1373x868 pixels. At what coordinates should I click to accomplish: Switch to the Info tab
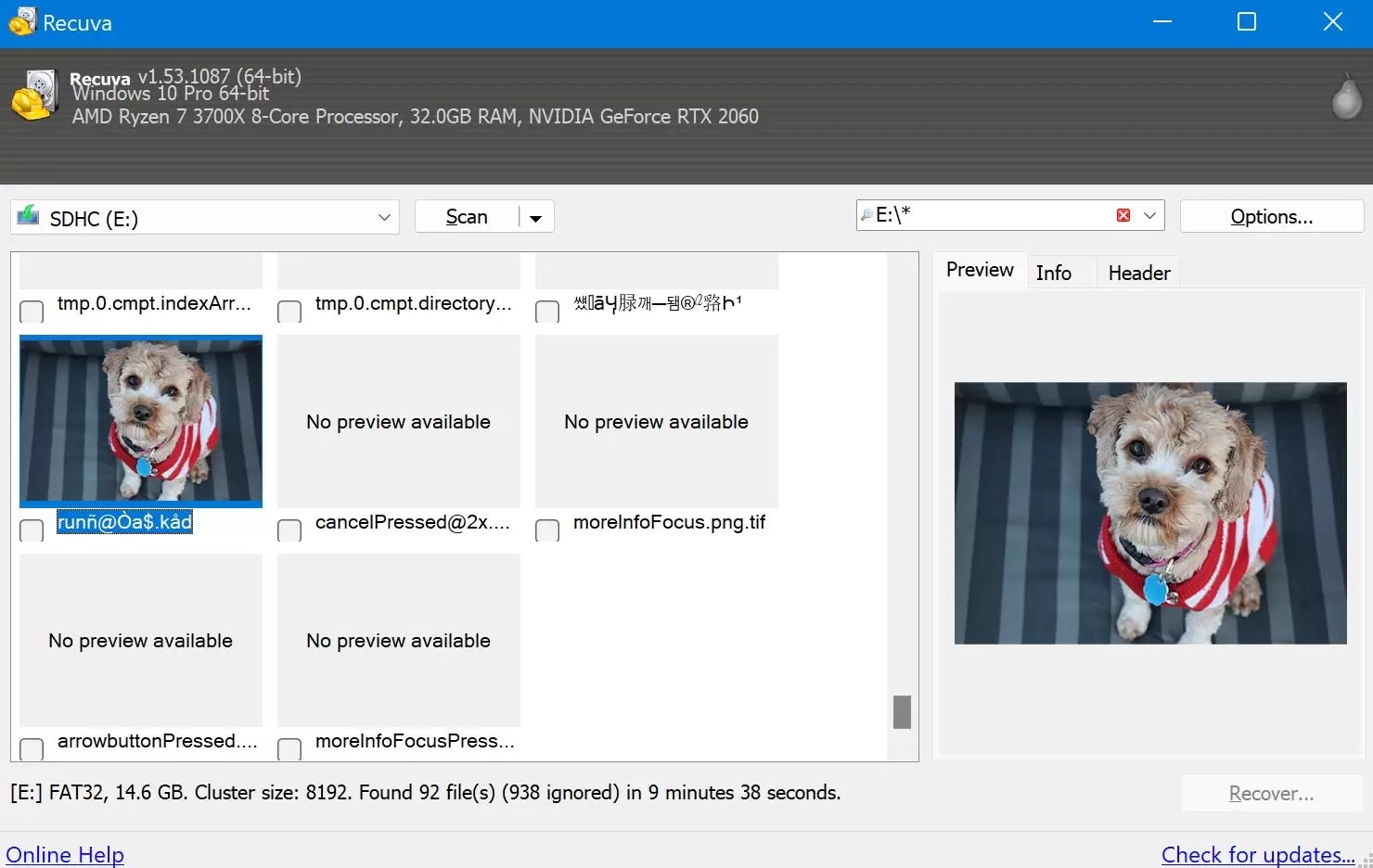coord(1053,272)
